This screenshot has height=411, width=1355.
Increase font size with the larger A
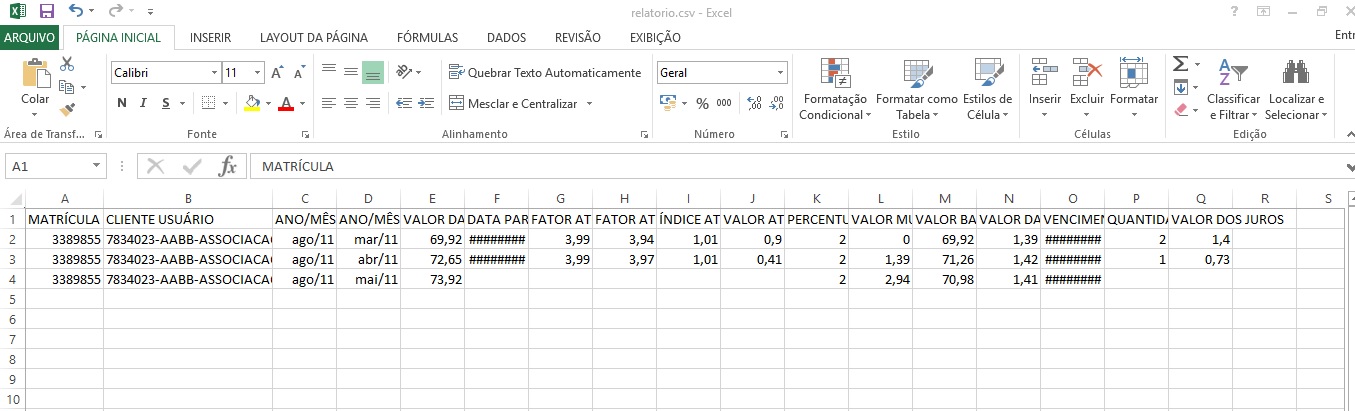pos(278,73)
